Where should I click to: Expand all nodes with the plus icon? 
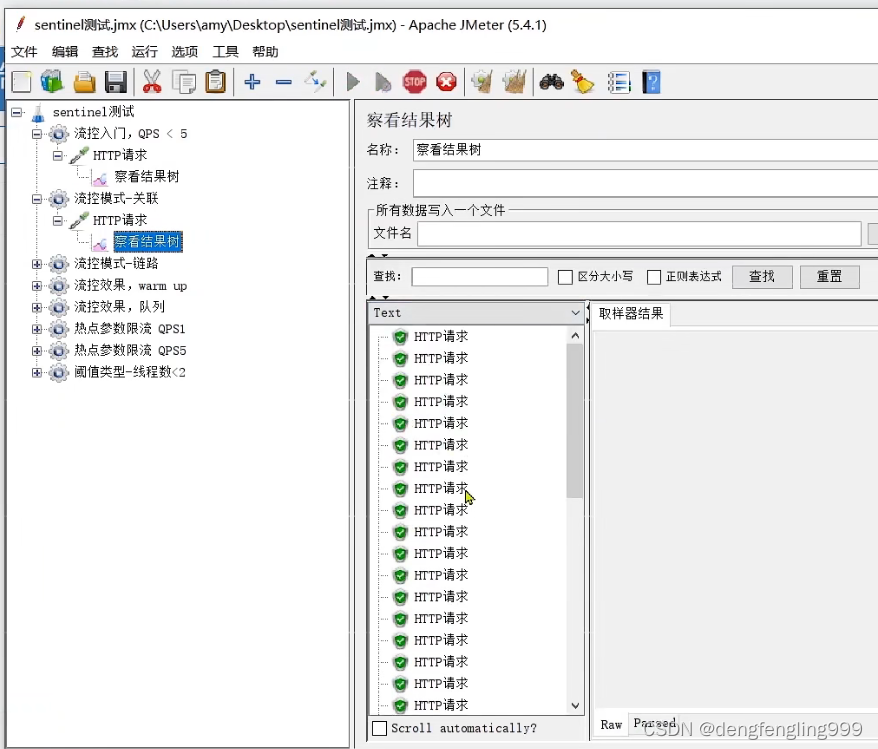pyautogui.click(x=253, y=82)
